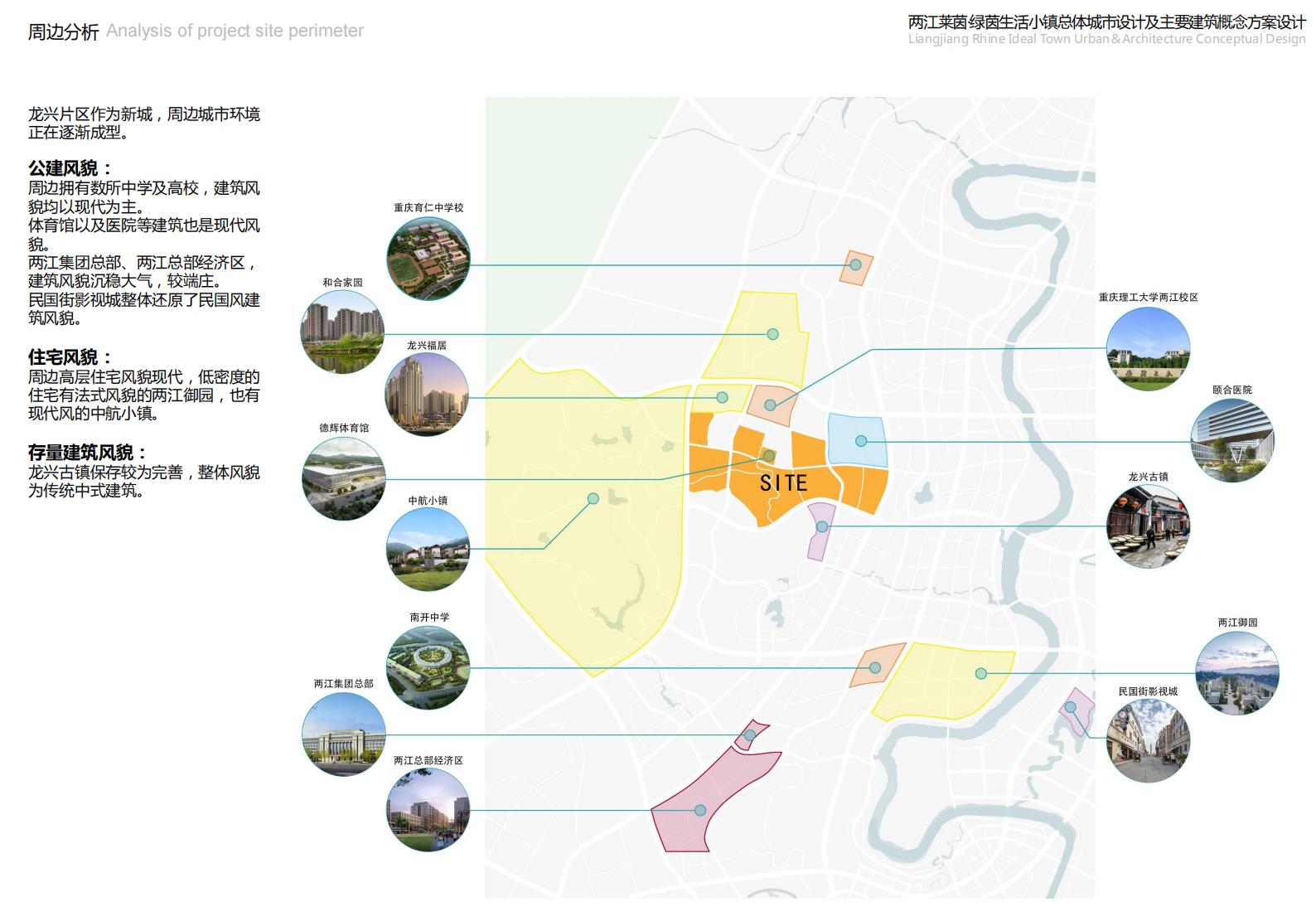Viewport: 1316px width, 921px height.
Task: Select the 民国街影视城 street photo circle
Action: [x=1148, y=741]
